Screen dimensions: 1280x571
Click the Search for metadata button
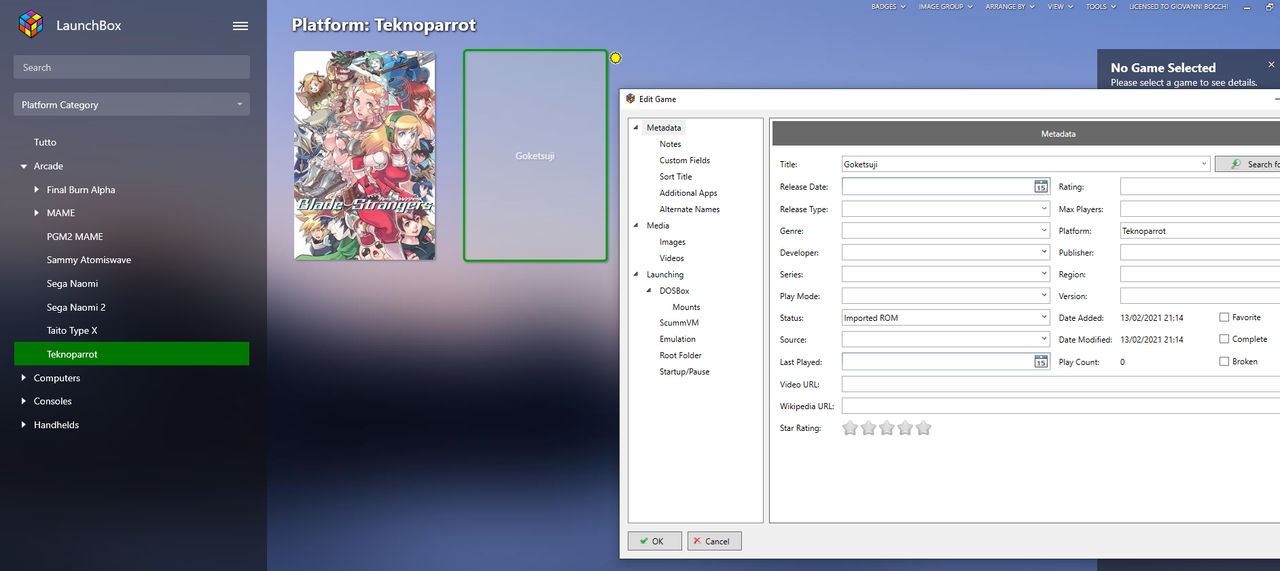(x=1248, y=164)
